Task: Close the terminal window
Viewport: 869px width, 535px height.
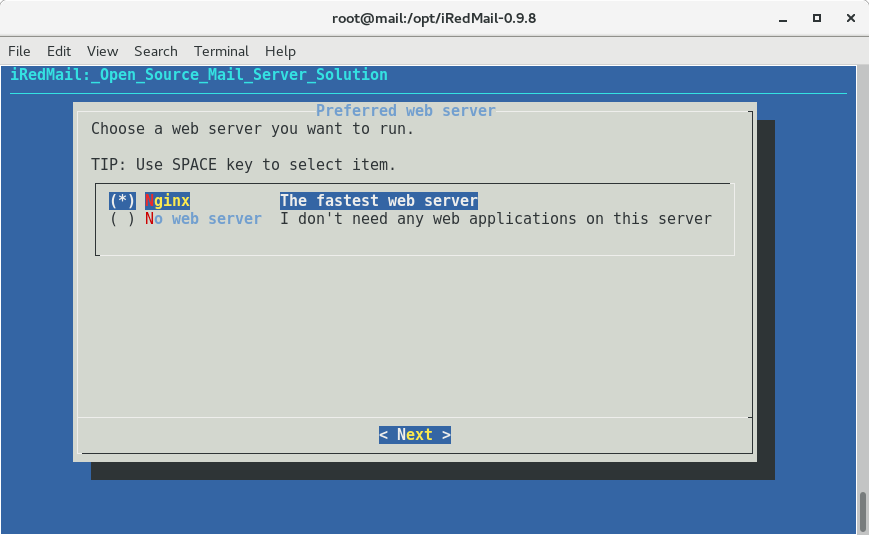Action: 851,18
